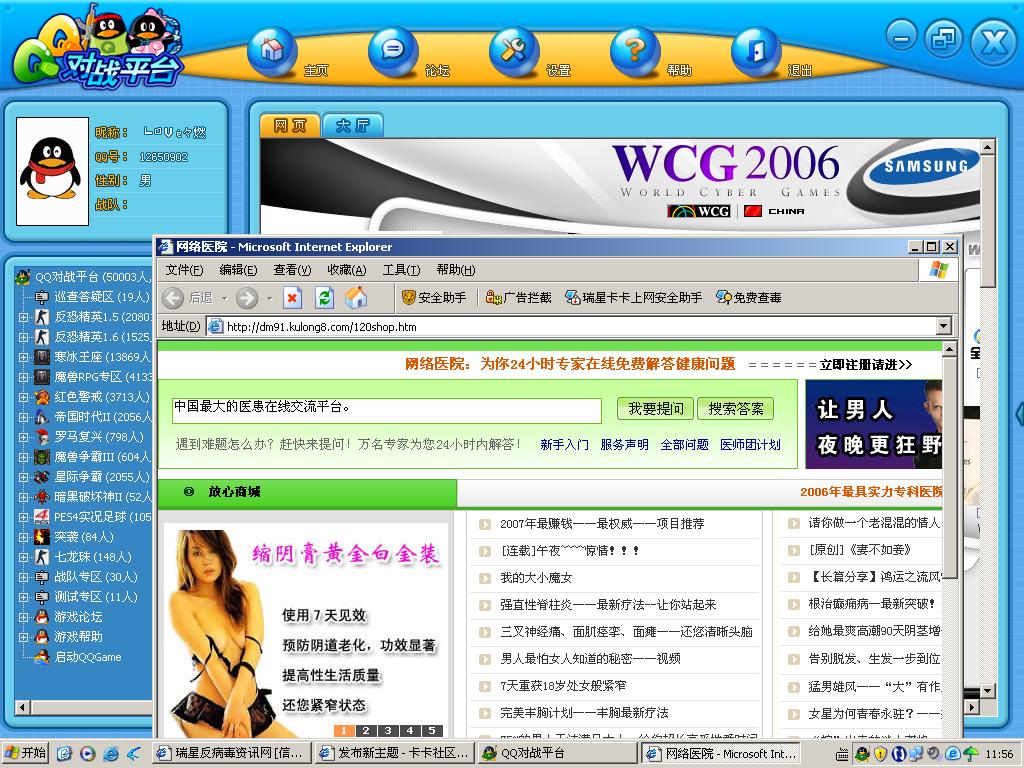
Task: Launch Windows Media Player quick launch icon
Action: [x=88, y=754]
